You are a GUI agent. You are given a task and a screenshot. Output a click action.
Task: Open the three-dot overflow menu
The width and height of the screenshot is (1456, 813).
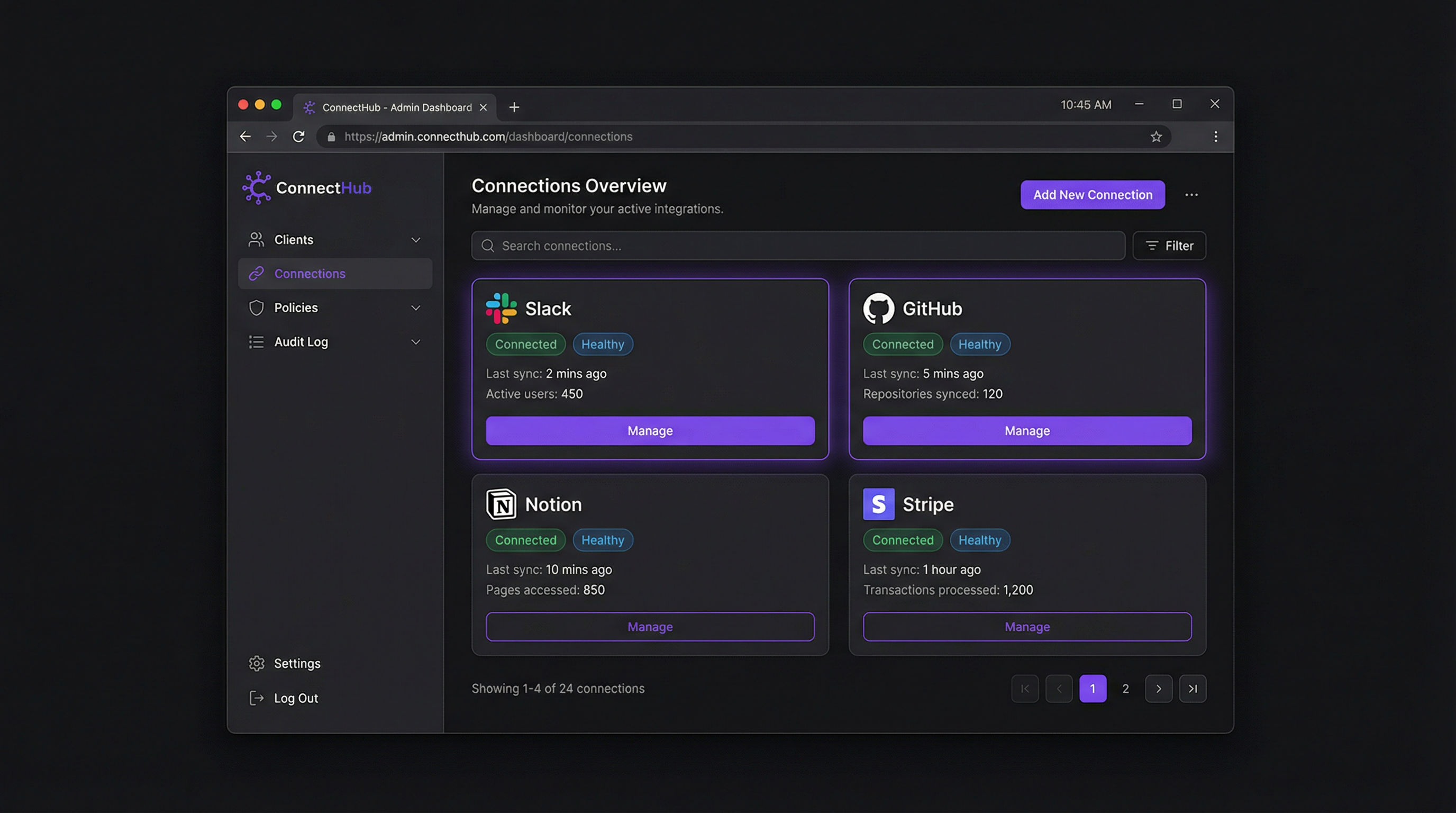click(x=1192, y=194)
